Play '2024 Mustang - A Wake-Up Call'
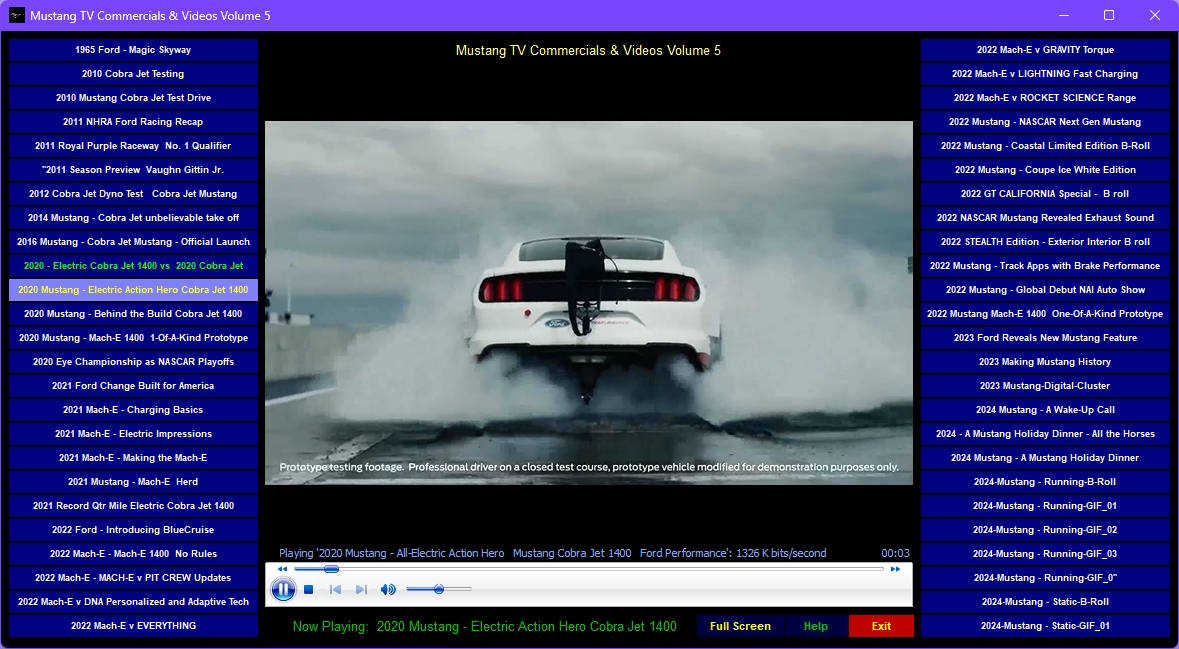1179x649 pixels. pyautogui.click(x=1045, y=410)
